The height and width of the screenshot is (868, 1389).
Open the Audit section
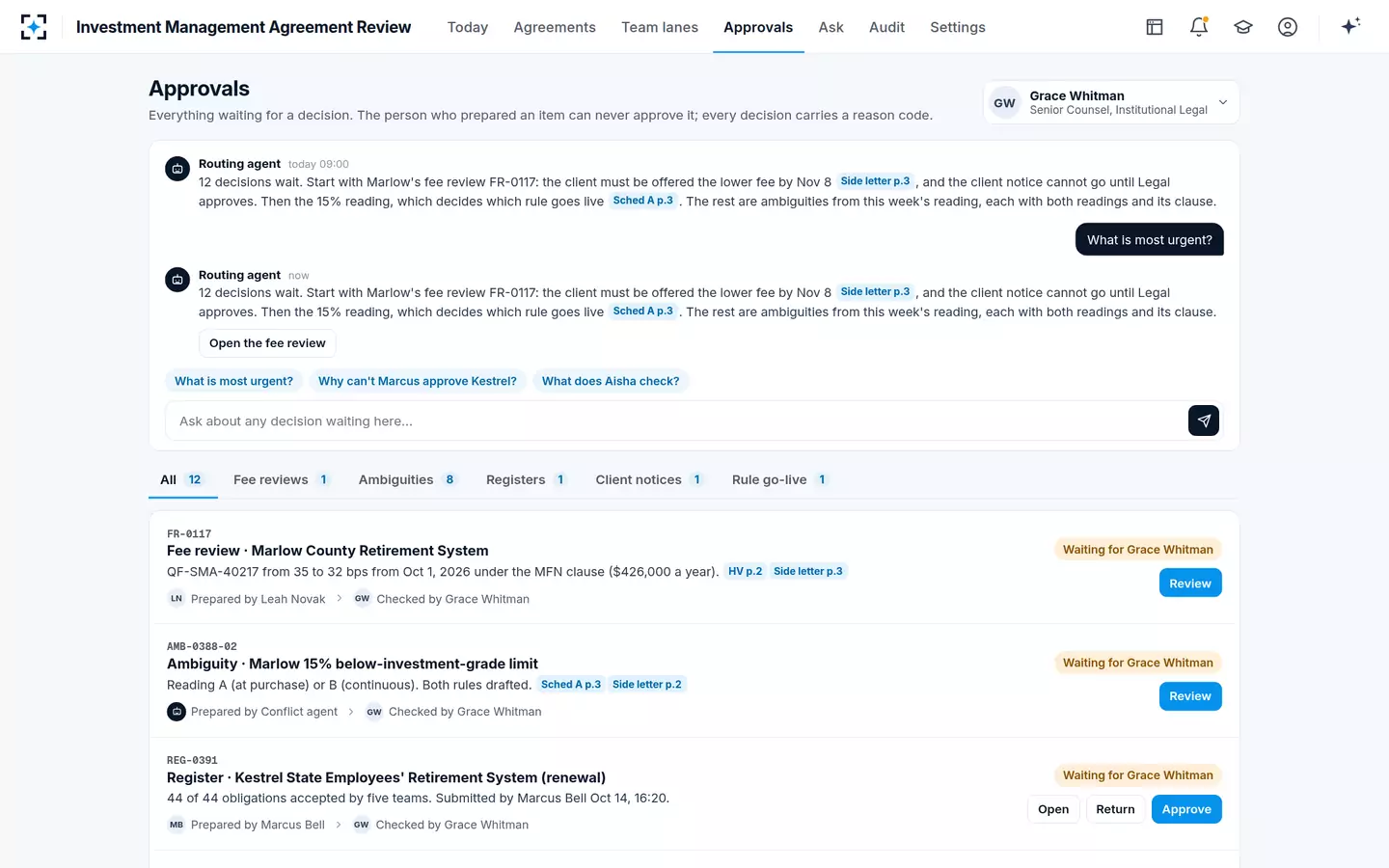point(886,27)
